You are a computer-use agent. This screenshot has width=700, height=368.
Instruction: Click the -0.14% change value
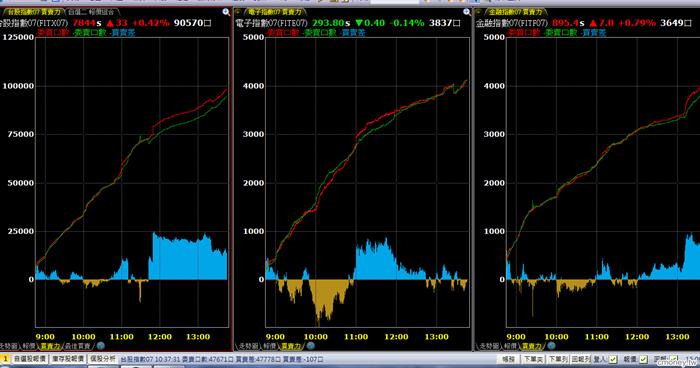pyautogui.click(x=407, y=23)
